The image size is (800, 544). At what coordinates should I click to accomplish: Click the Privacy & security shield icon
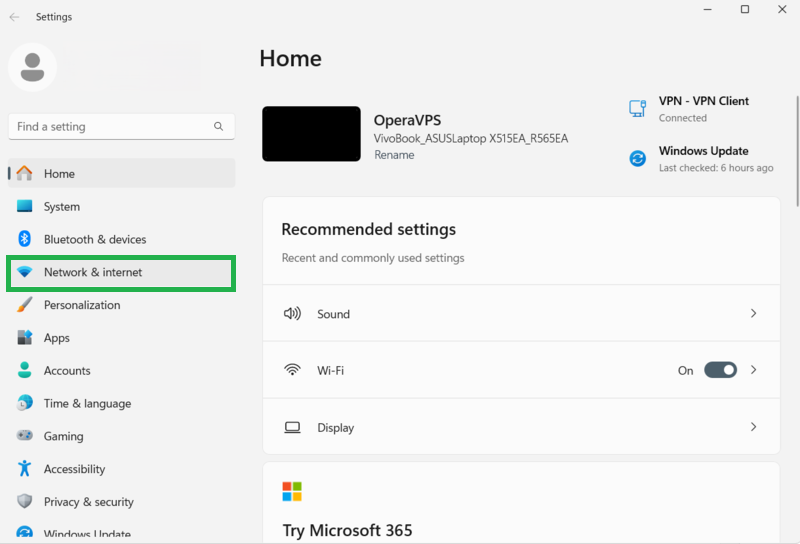(x=25, y=502)
